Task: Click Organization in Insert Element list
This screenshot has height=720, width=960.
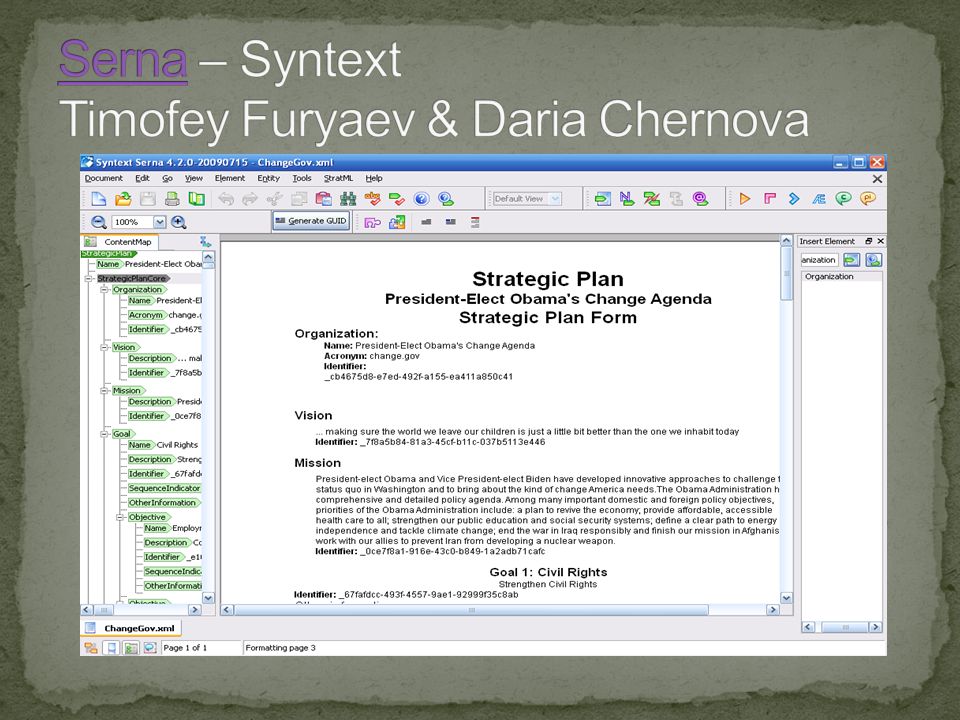Action: click(829, 277)
